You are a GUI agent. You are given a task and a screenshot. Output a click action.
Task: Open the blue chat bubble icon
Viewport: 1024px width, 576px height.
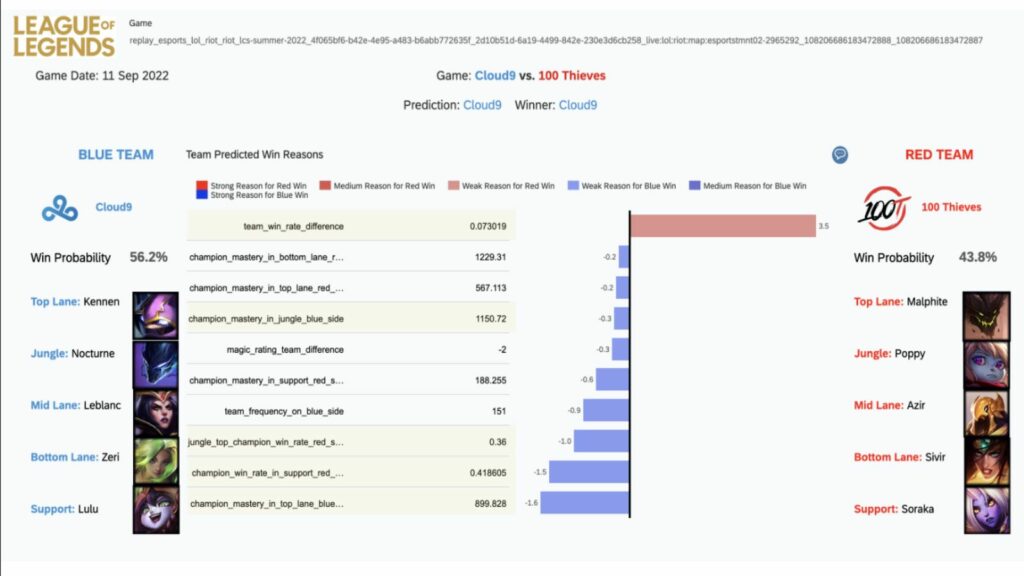(840, 155)
